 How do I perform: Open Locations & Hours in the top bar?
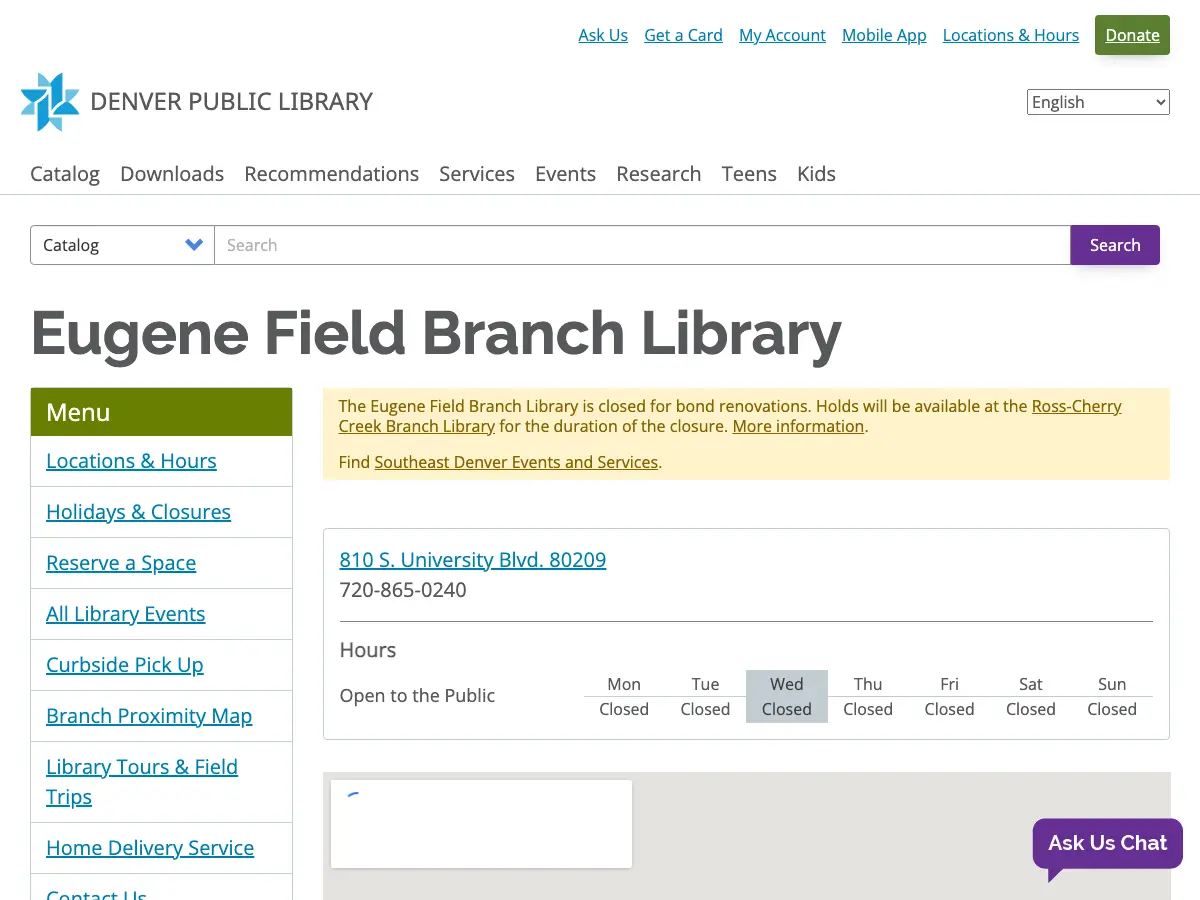1011,35
